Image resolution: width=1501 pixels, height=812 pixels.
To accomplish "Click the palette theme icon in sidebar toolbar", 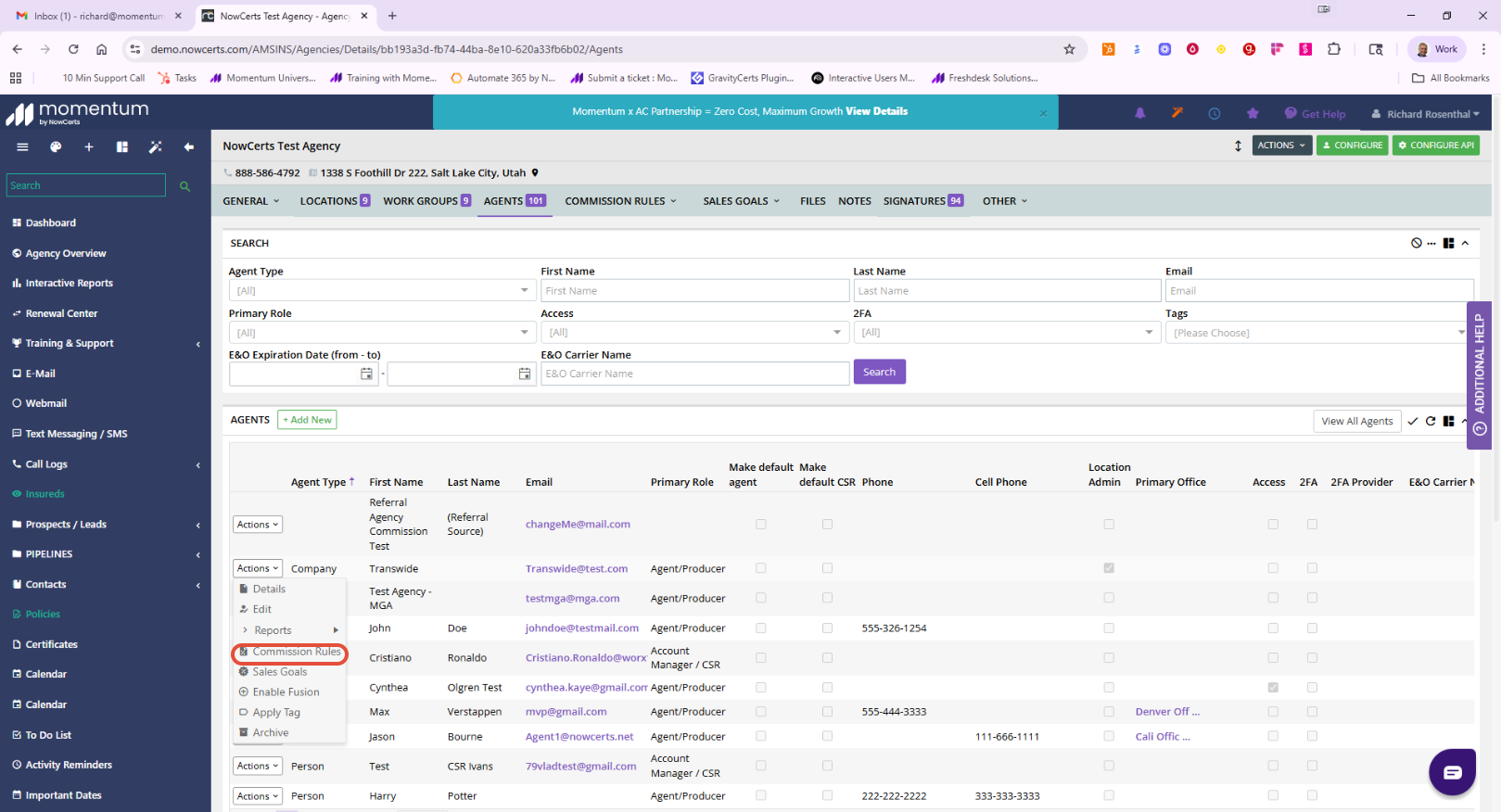I will tap(56, 146).
